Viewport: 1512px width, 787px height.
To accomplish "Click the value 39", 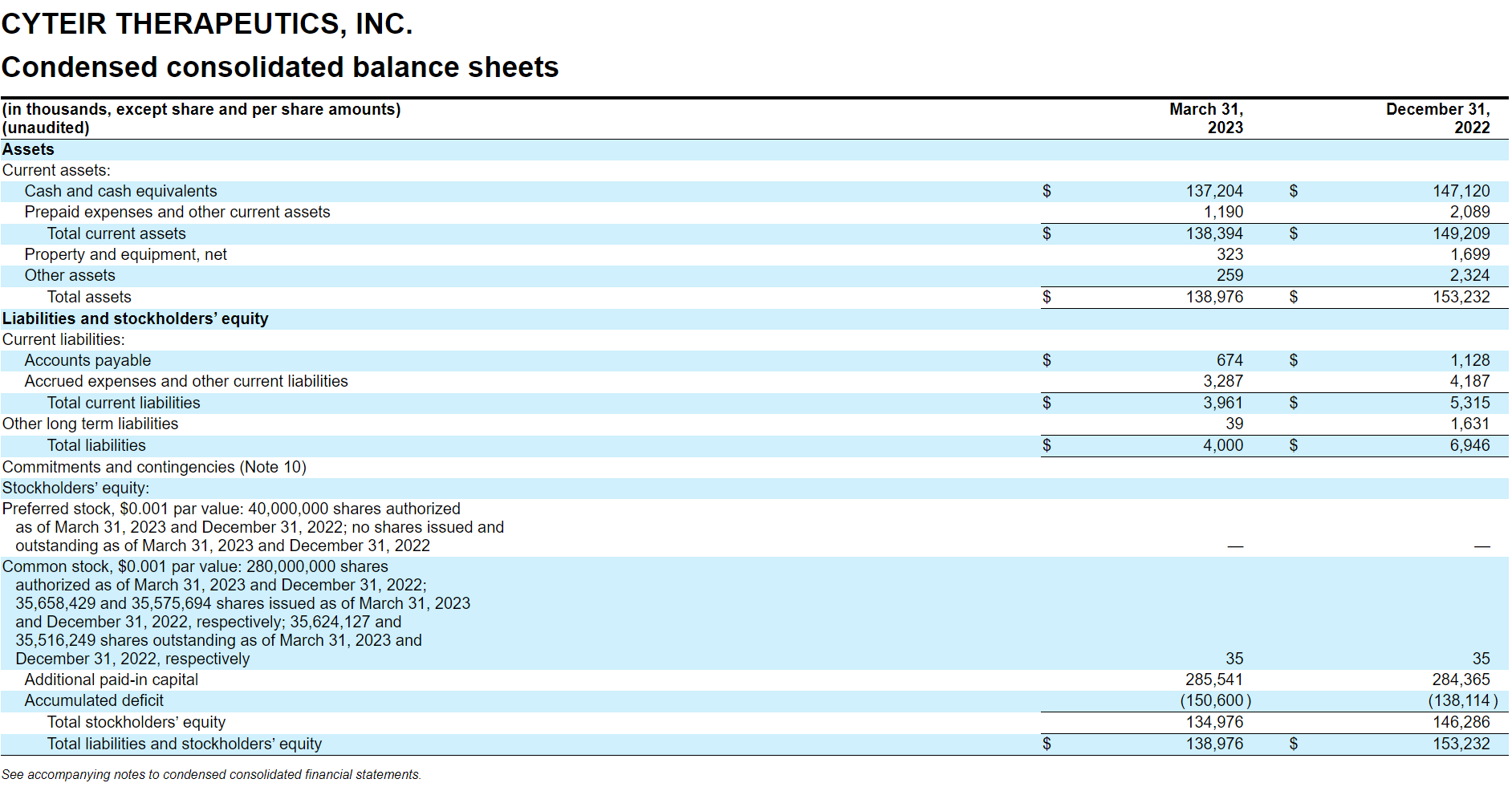I will [1234, 424].
